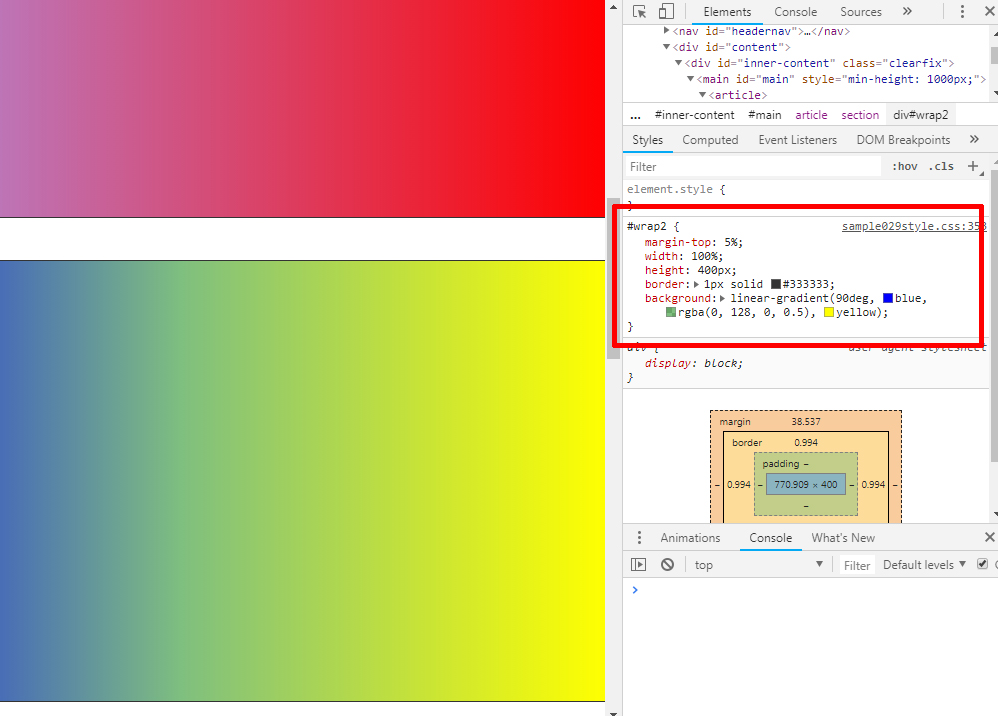The height and width of the screenshot is (716, 998).
Task: Click the new style rule plus icon
Action: tap(973, 166)
